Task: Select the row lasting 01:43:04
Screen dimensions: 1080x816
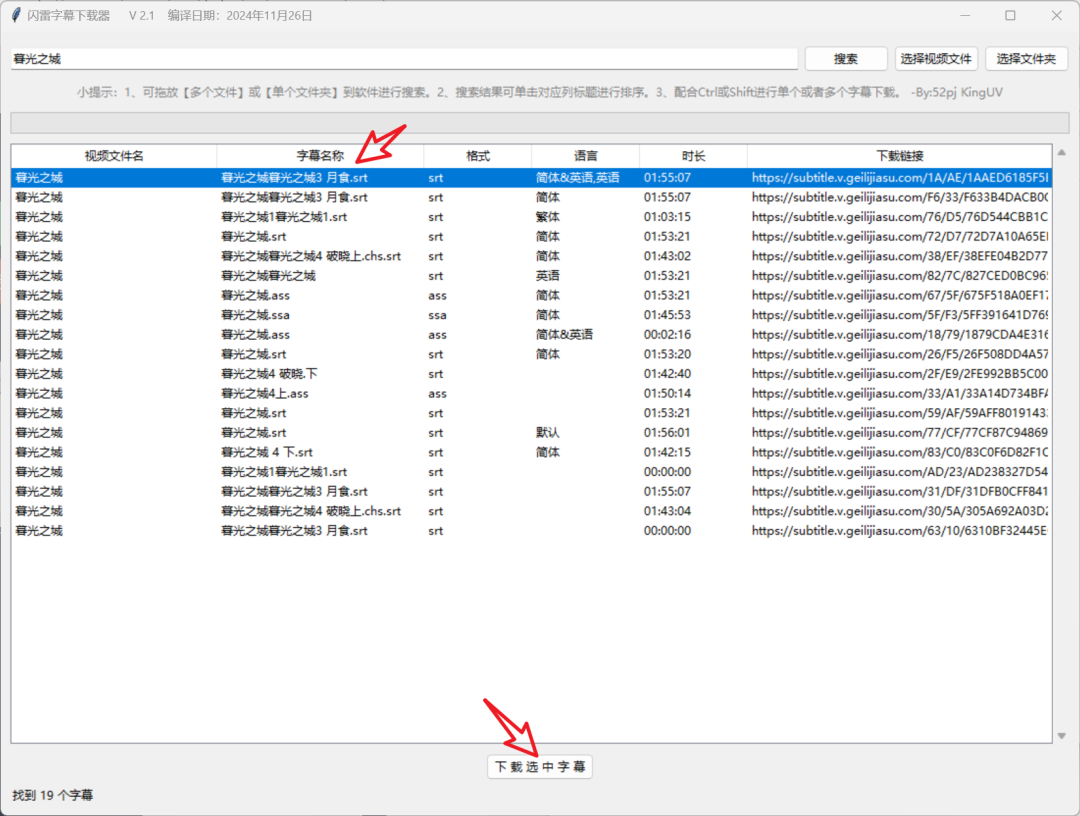Action: [x=531, y=512]
